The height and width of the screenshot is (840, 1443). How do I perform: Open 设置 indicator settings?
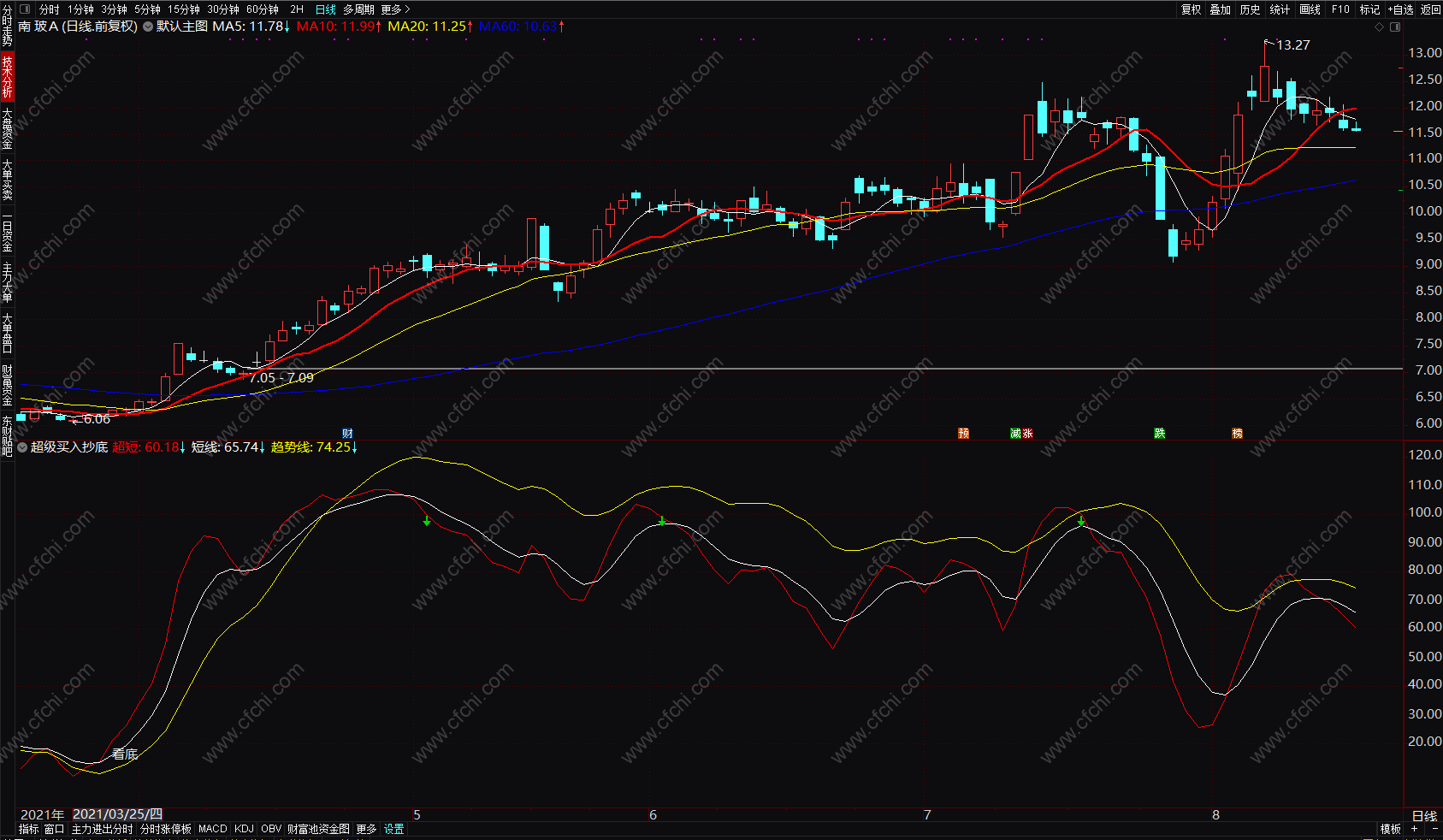[x=393, y=829]
